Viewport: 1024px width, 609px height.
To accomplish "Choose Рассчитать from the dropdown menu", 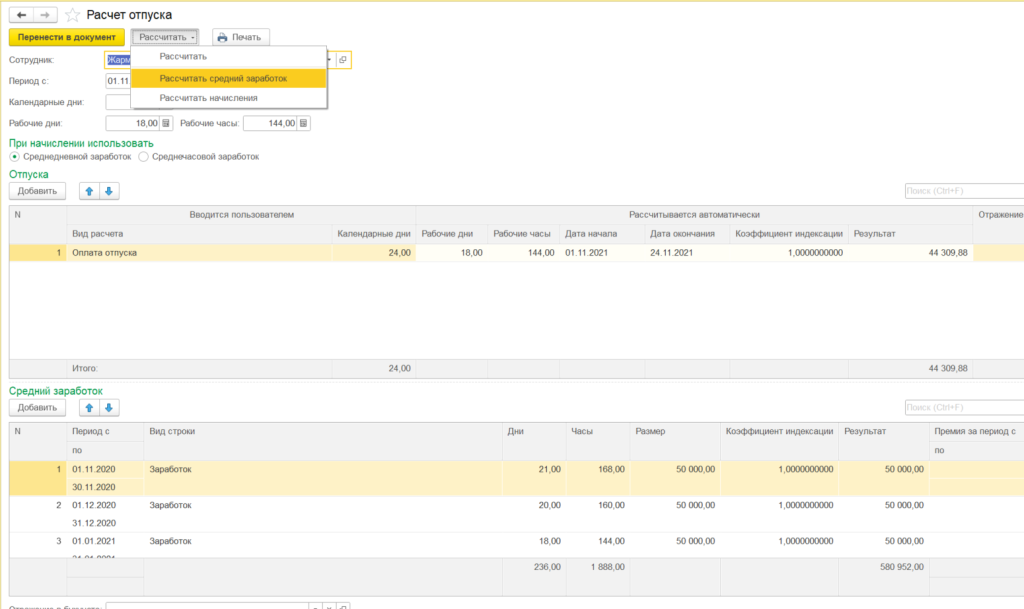I will [229, 57].
